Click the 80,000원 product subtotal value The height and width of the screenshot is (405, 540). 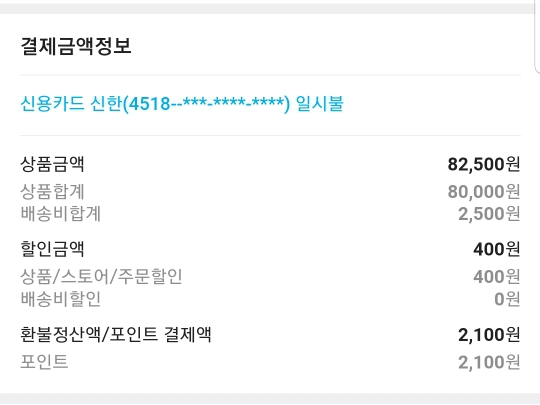[x=484, y=192]
